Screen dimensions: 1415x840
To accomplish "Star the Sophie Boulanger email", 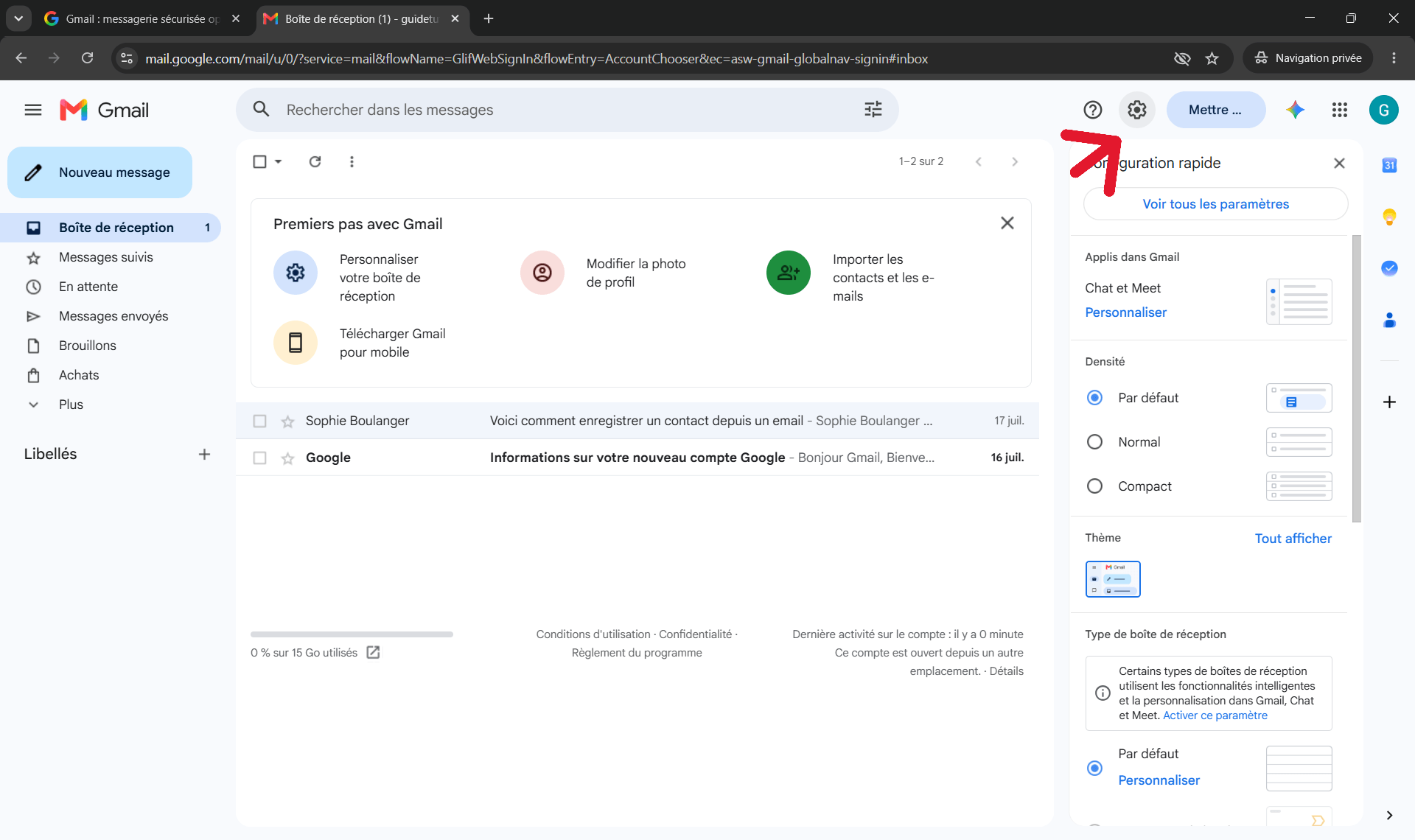I will [287, 421].
